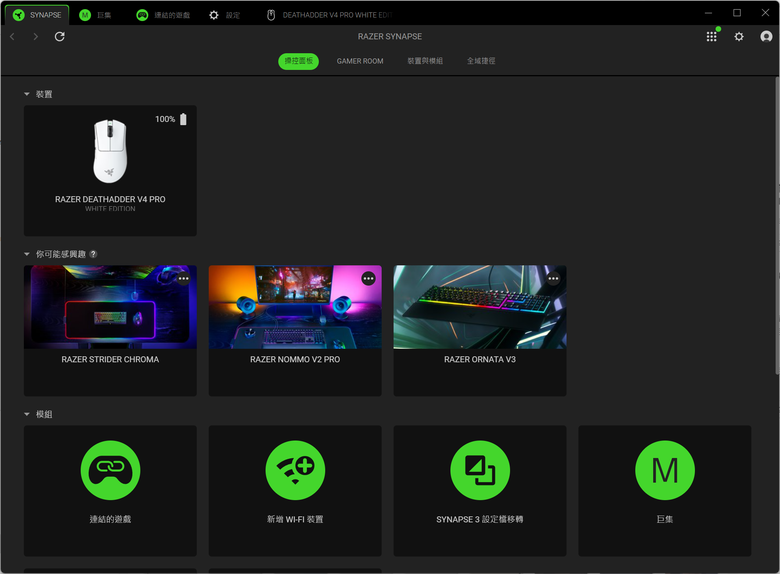Switch to GAMER ROOM tab

coord(360,61)
